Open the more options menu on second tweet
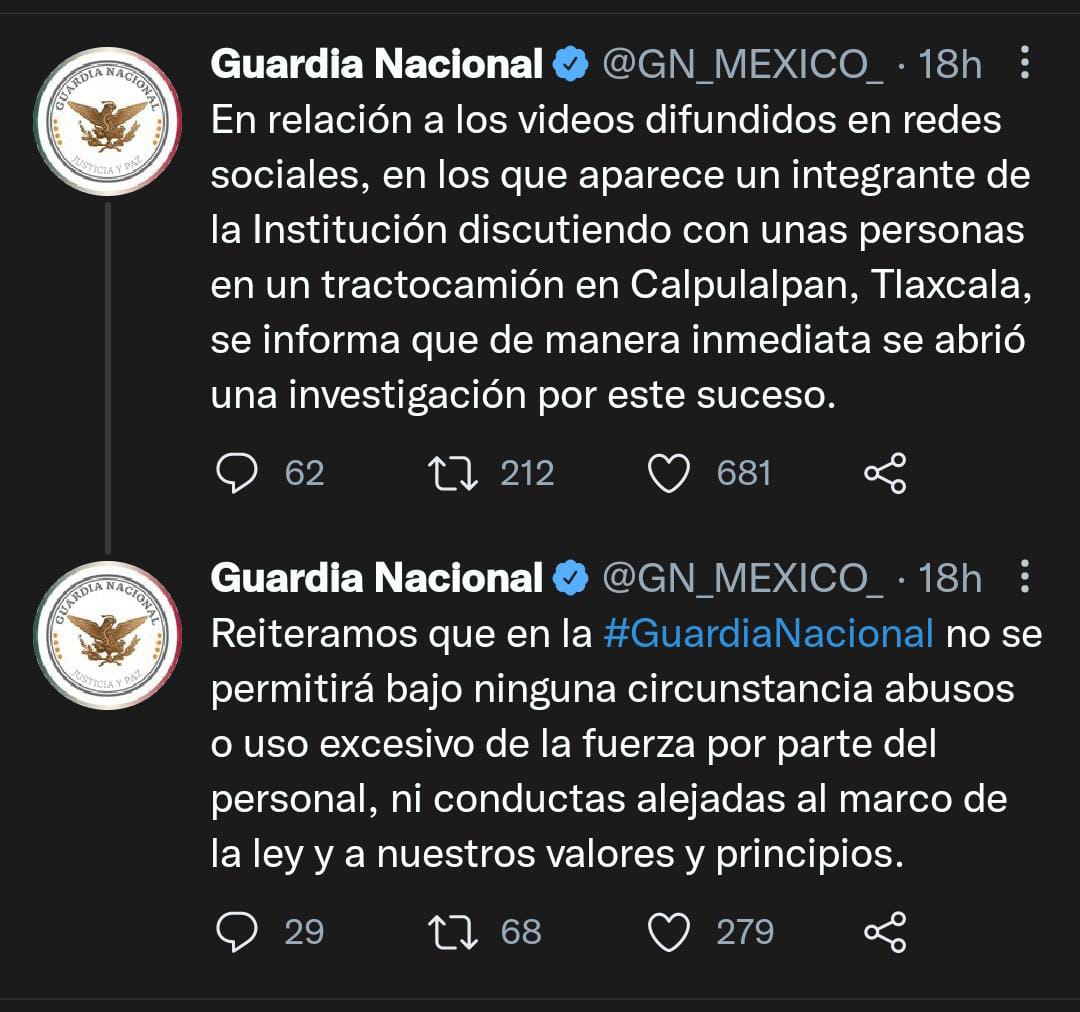The height and width of the screenshot is (1012, 1080). click(1024, 577)
